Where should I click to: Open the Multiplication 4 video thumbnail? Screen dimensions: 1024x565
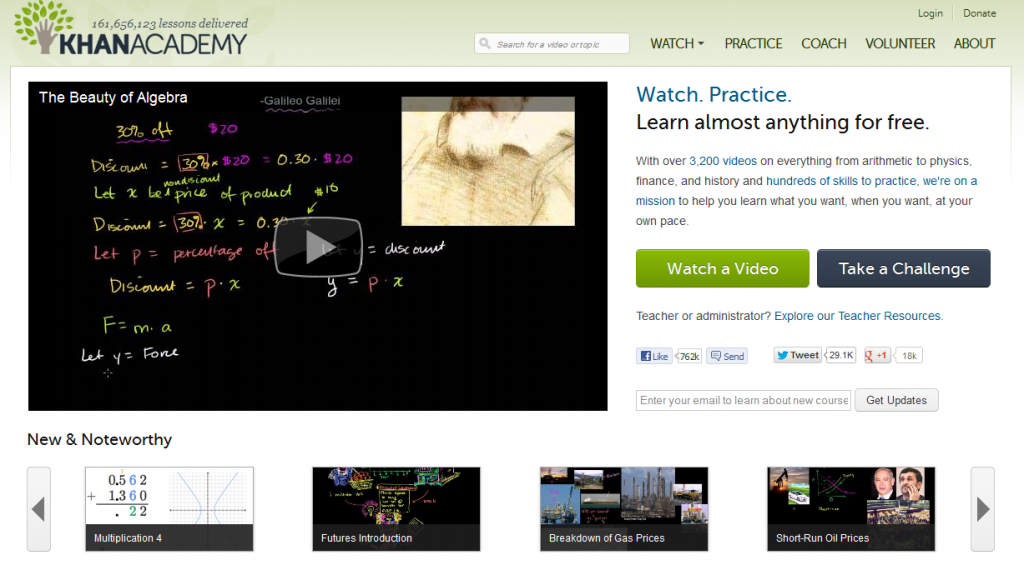coord(169,509)
